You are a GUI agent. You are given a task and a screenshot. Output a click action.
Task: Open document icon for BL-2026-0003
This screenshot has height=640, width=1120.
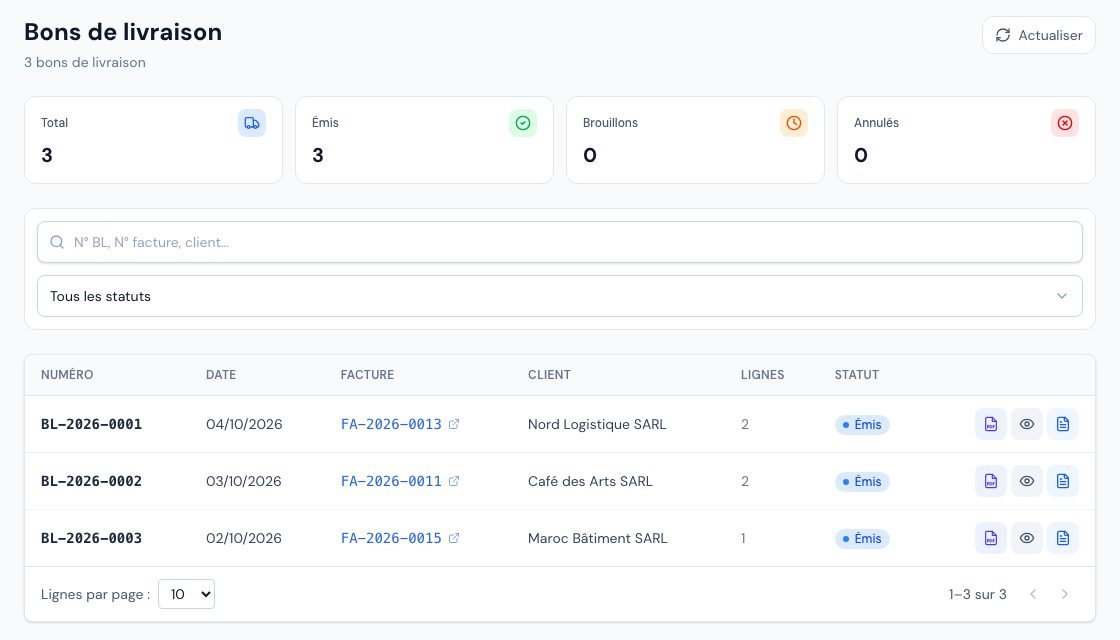[x=1063, y=539]
